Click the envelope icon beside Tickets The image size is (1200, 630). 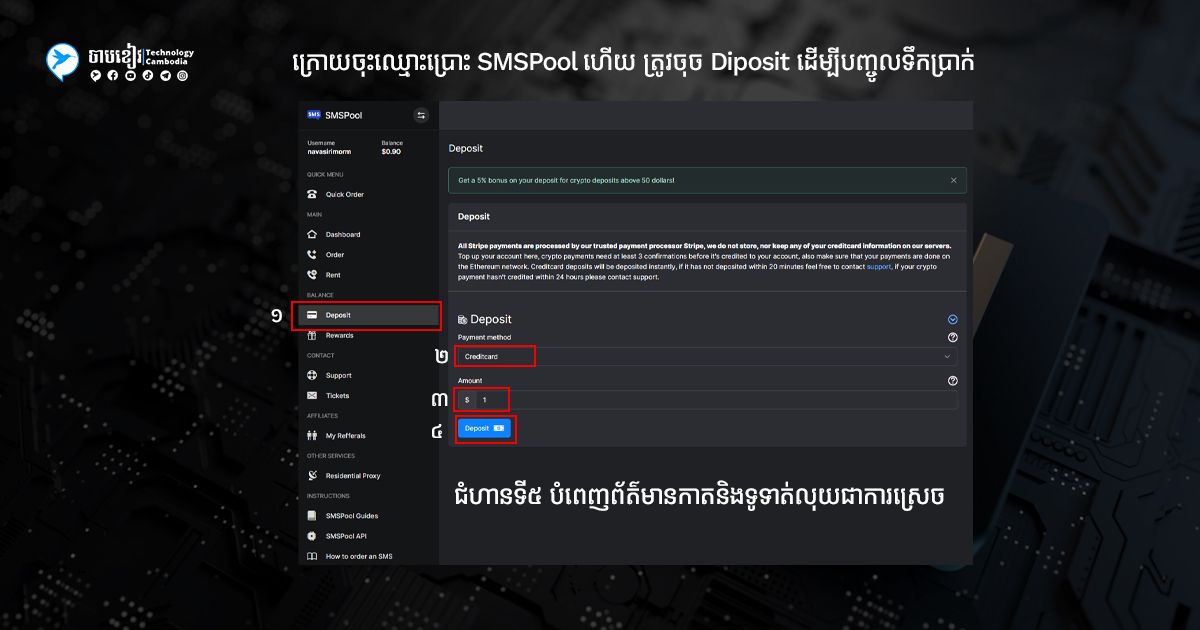[313, 396]
